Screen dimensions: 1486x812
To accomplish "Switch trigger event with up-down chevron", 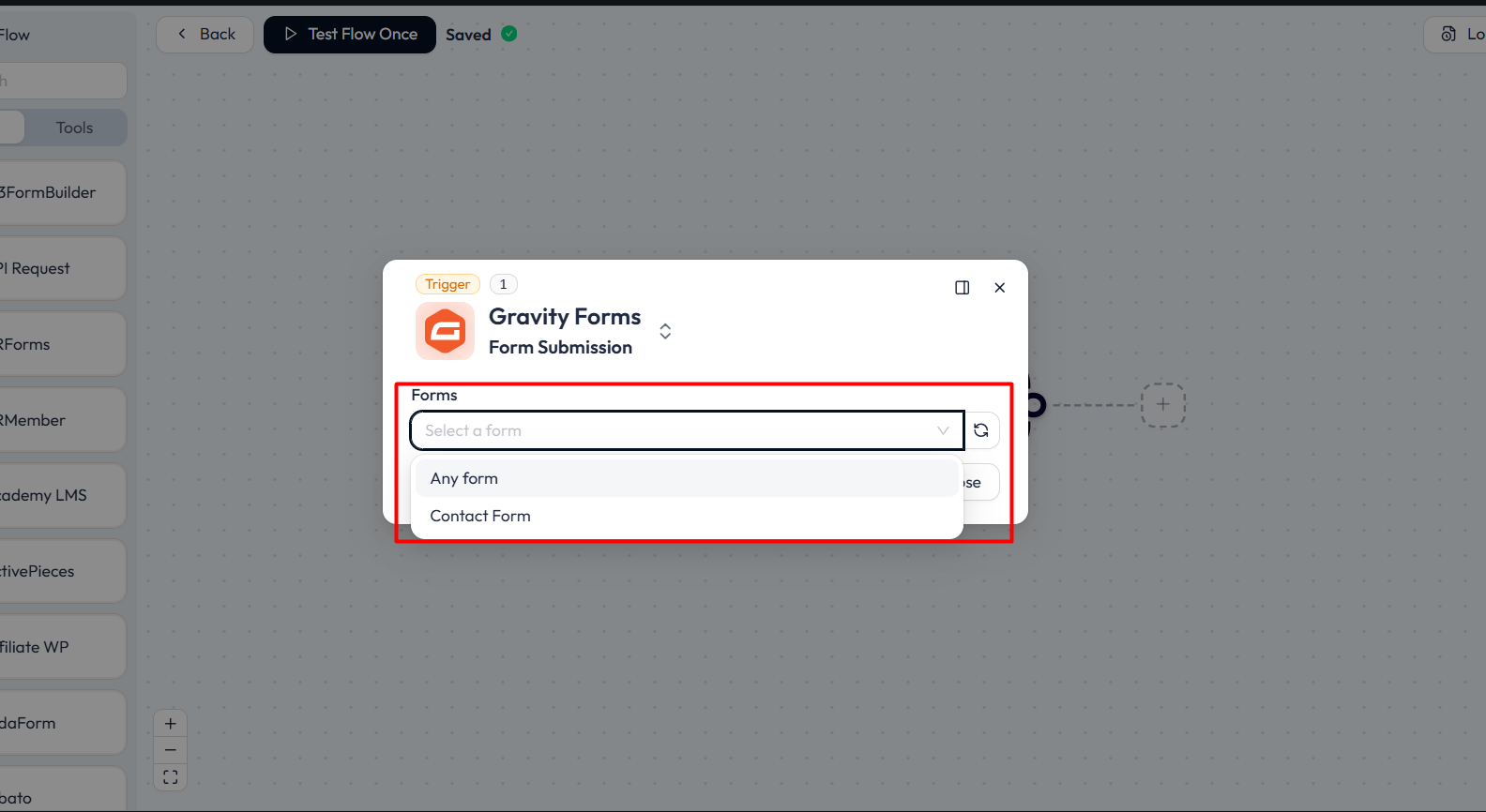I will pyautogui.click(x=665, y=331).
